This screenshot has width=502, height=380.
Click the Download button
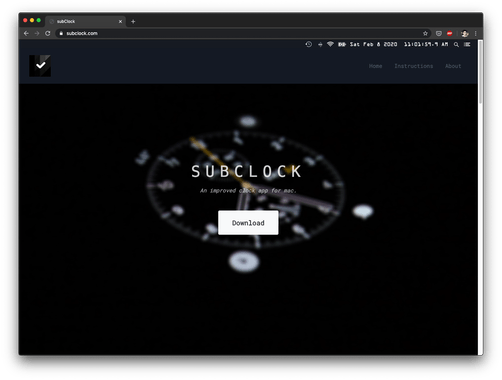(248, 223)
